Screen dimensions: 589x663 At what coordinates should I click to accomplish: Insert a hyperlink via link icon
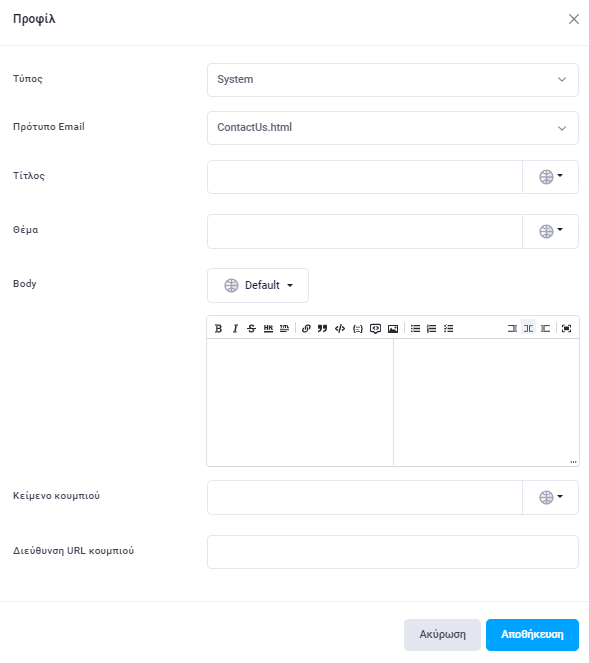[x=306, y=329]
